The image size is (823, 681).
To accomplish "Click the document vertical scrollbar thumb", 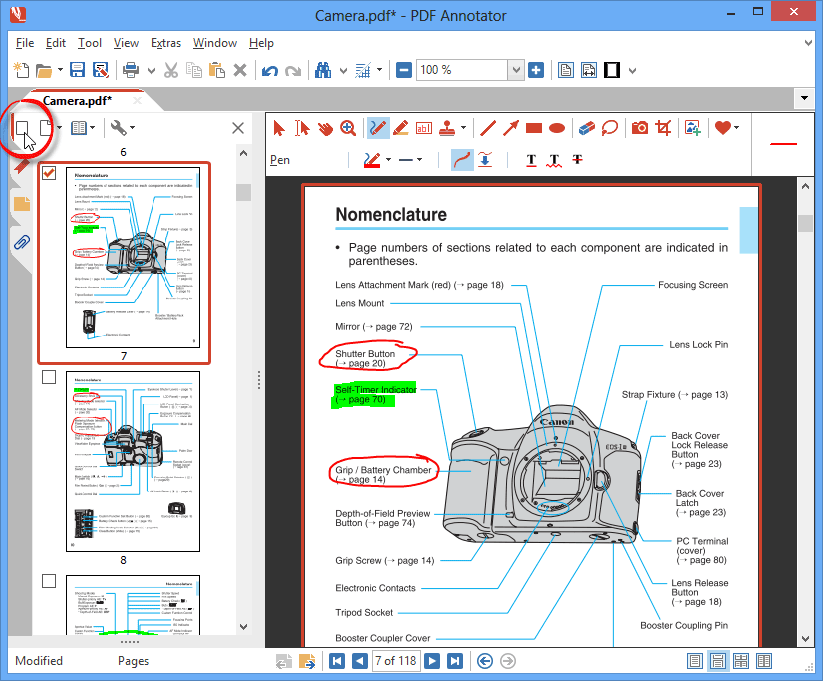I will pos(805,223).
